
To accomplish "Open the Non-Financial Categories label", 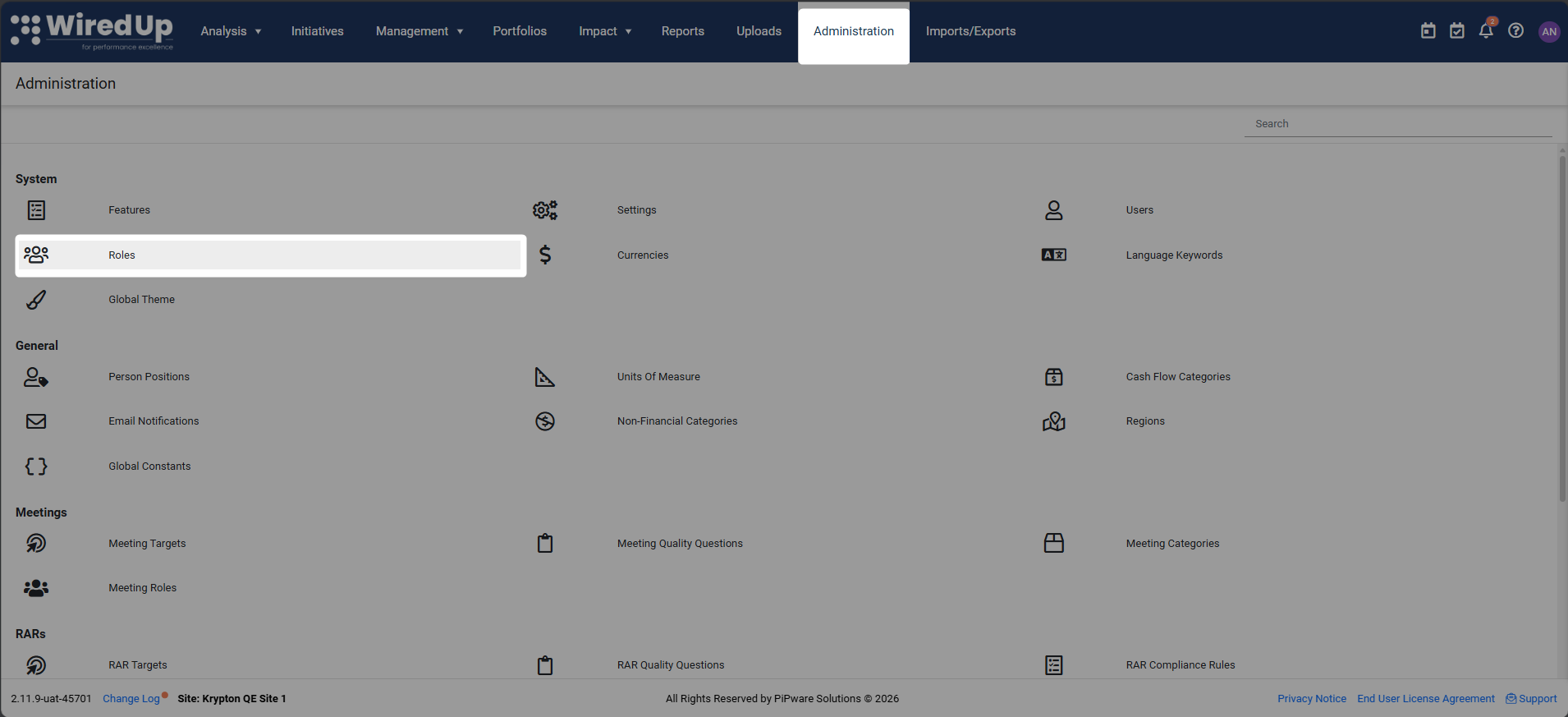I will 677,421.
